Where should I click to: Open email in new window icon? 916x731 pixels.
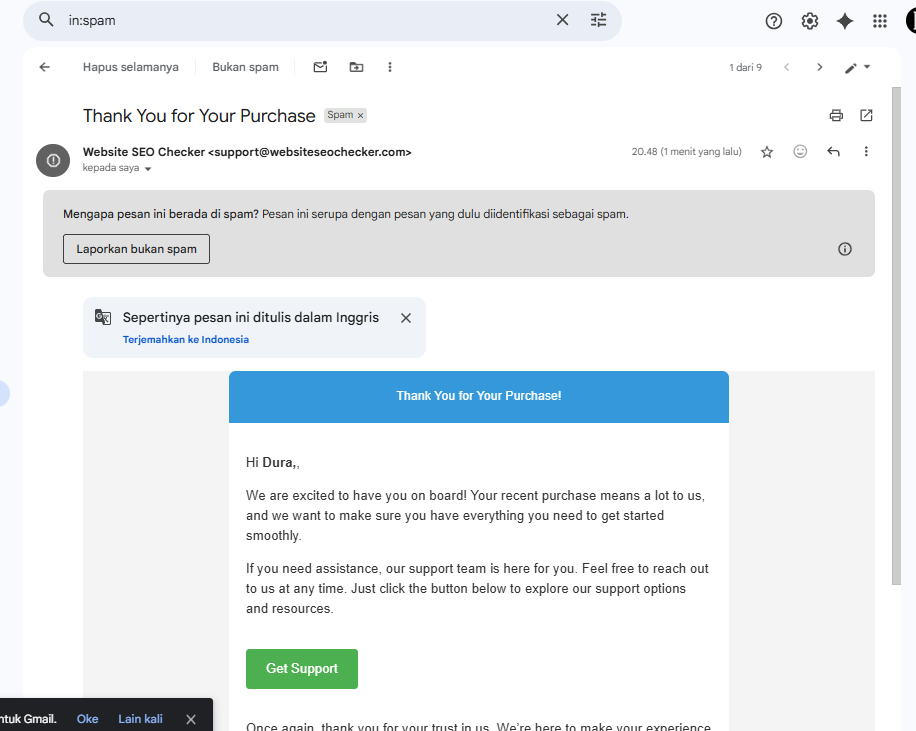[x=866, y=115]
